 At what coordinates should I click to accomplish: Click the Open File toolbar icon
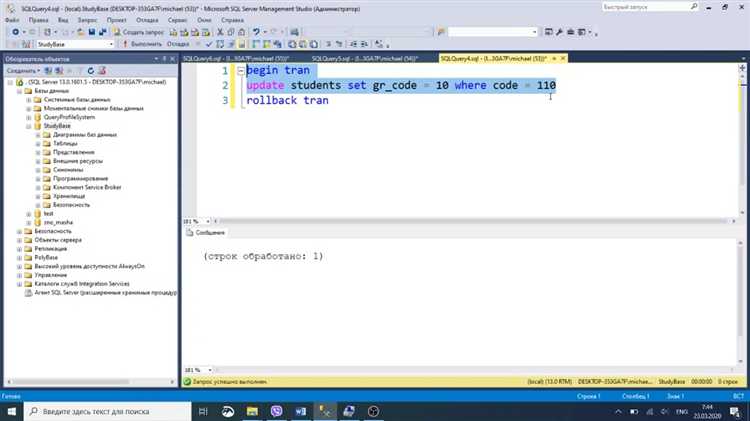click(x=81, y=32)
